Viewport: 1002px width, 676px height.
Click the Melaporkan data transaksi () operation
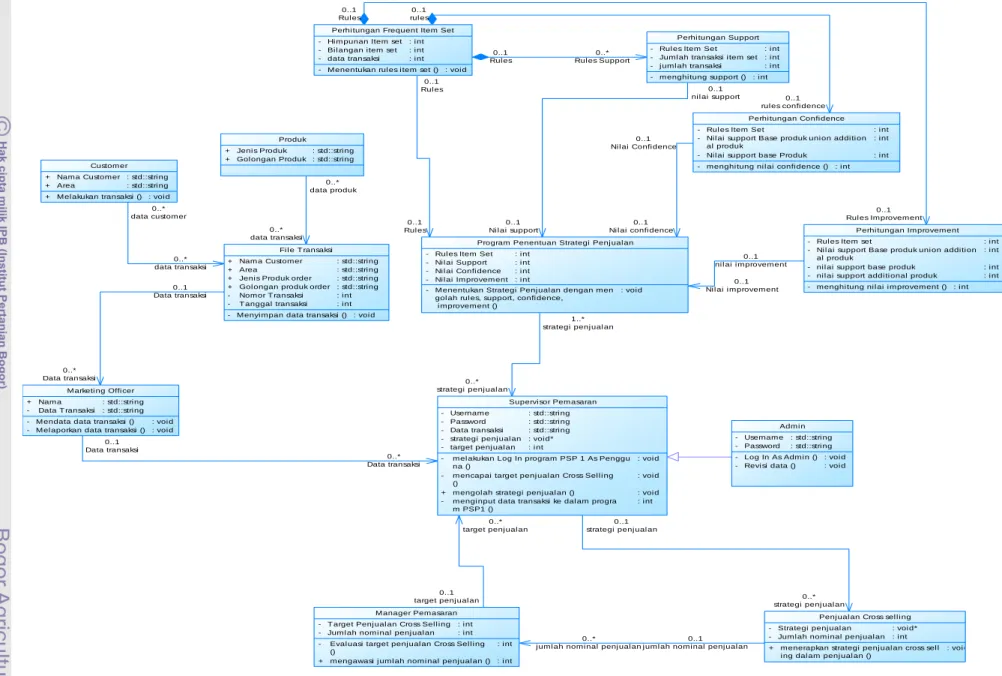90,431
